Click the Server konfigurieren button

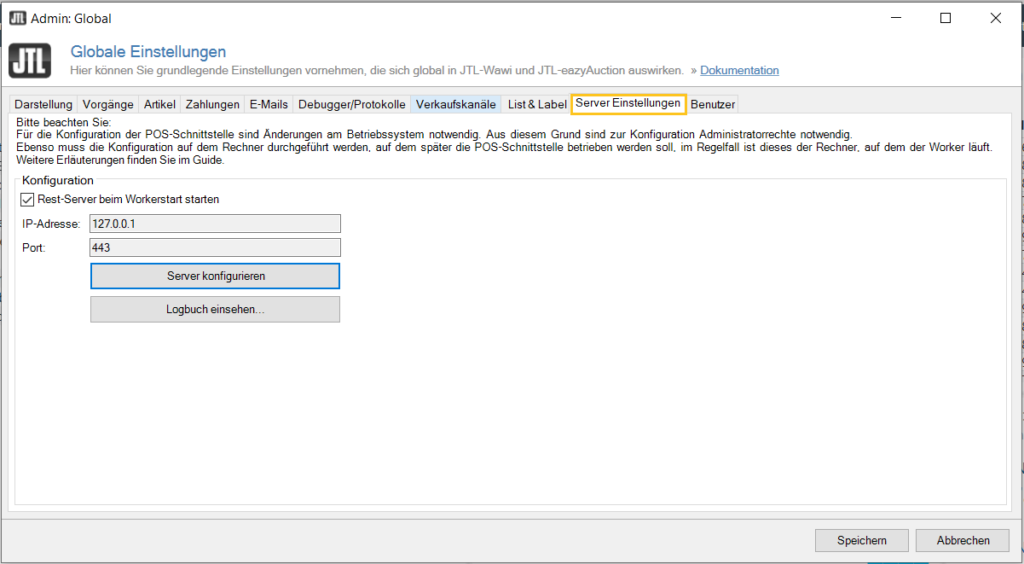pyautogui.click(x=215, y=276)
